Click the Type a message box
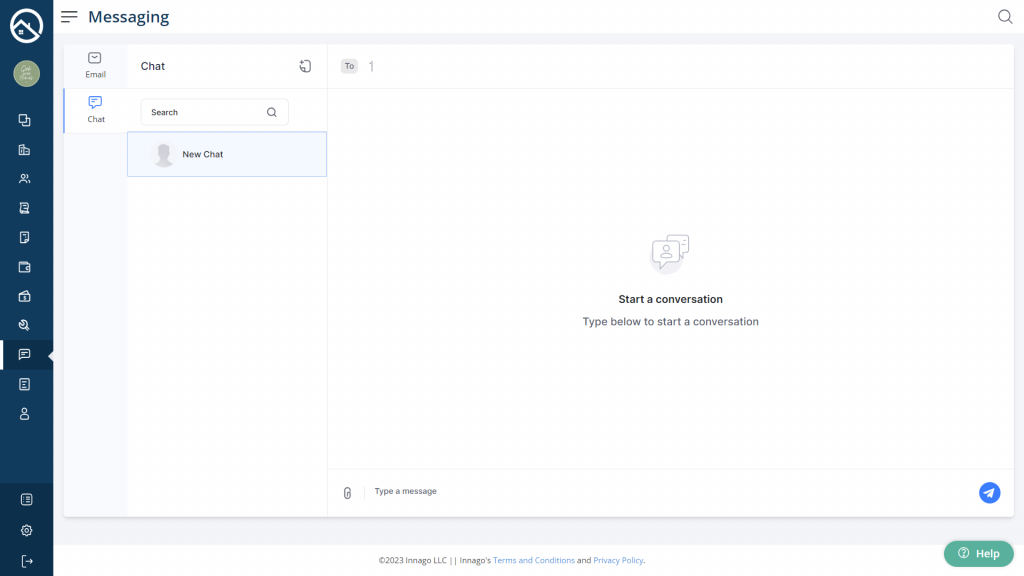1024x576 pixels. pos(660,492)
